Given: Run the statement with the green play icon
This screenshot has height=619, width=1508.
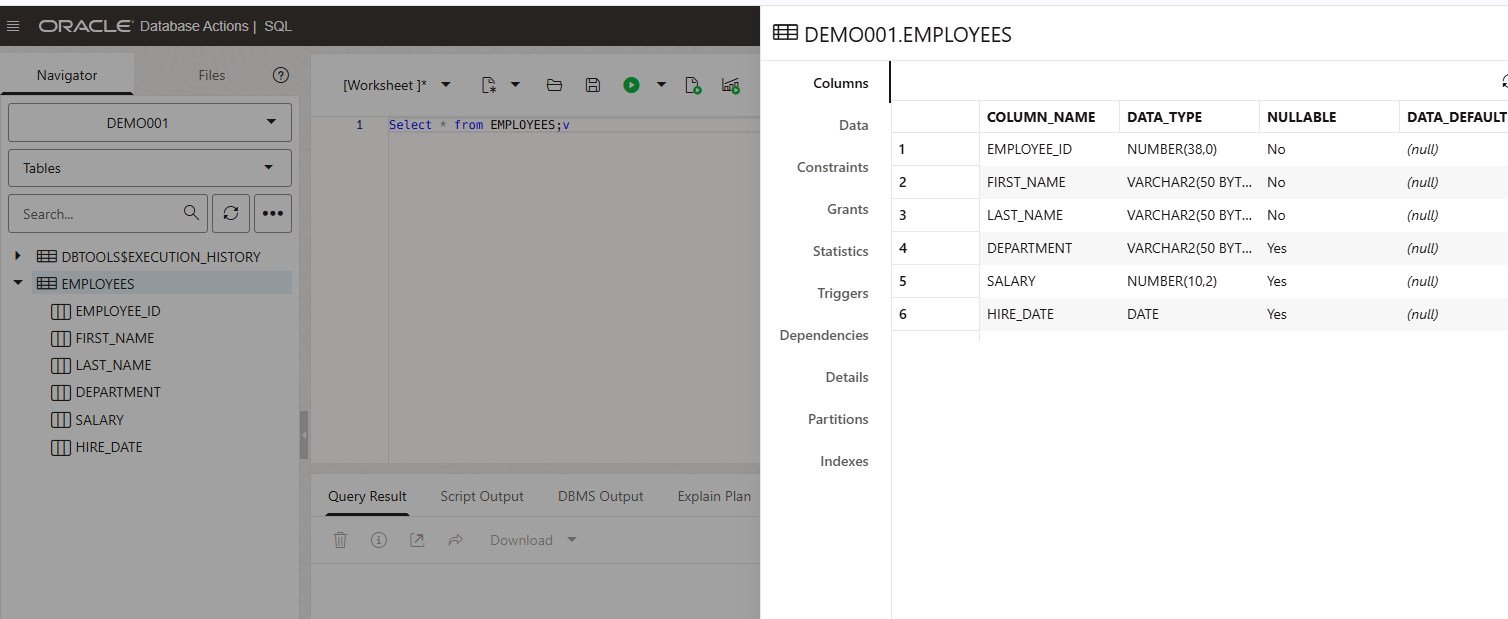Looking at the screenshot, I should 631,85.
